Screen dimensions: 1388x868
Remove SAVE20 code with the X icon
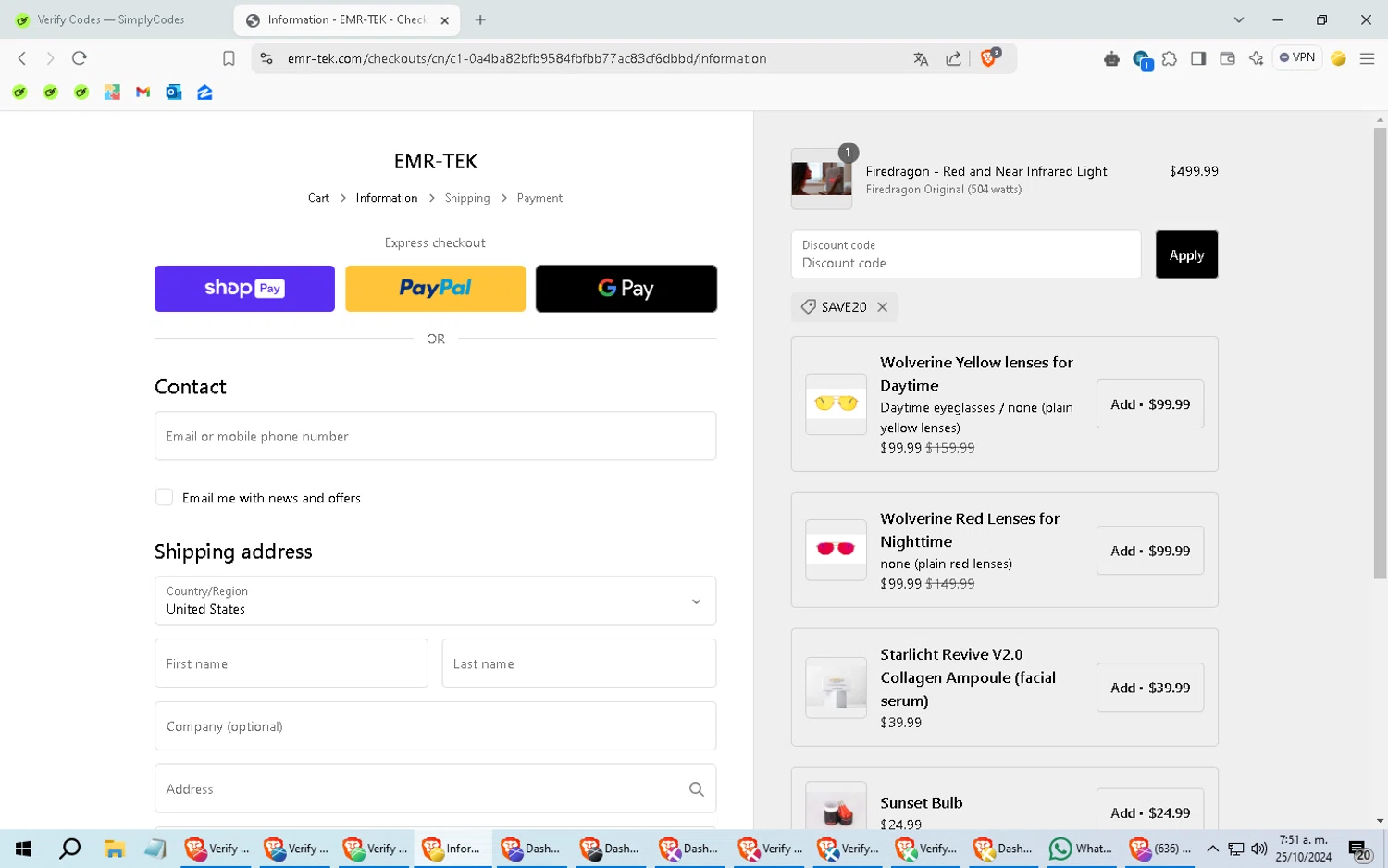(883, 307)
